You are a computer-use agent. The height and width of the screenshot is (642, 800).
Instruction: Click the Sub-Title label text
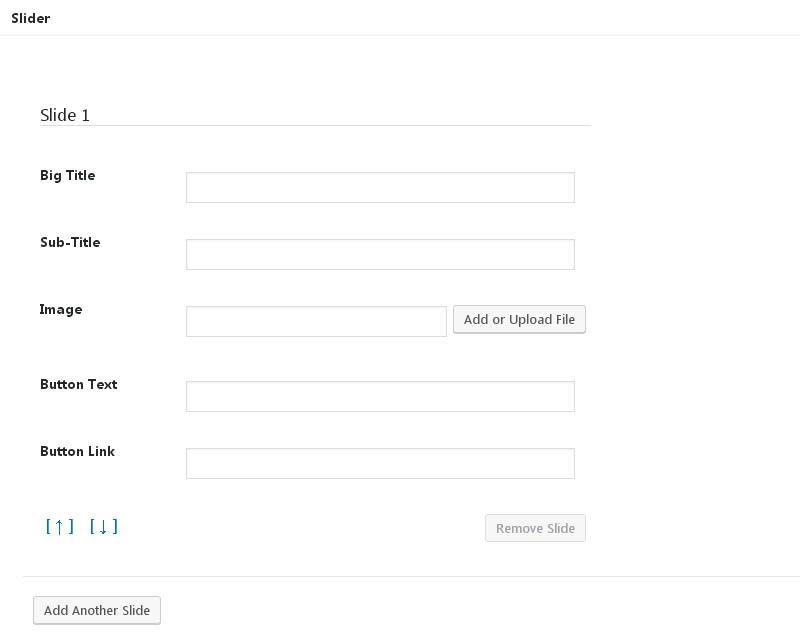coord(70,242)
